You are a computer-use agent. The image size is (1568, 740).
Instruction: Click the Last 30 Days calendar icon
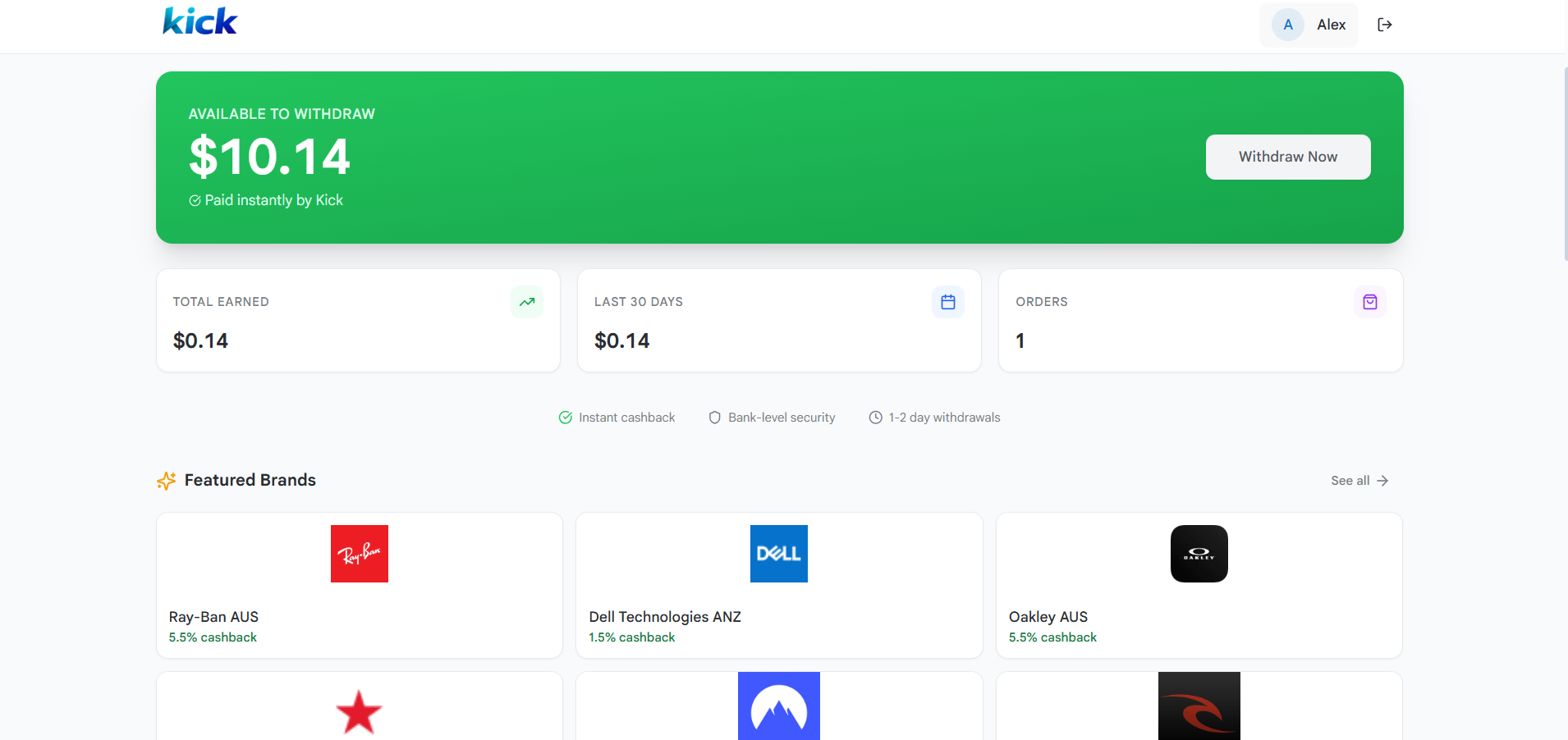[948, 302]
